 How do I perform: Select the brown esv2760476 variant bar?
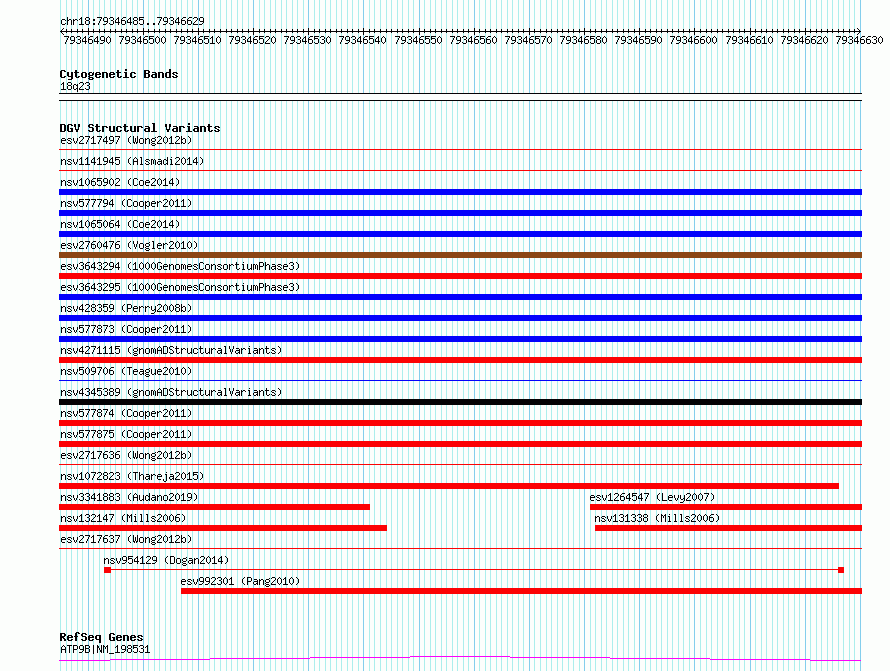tap(460, 255)
